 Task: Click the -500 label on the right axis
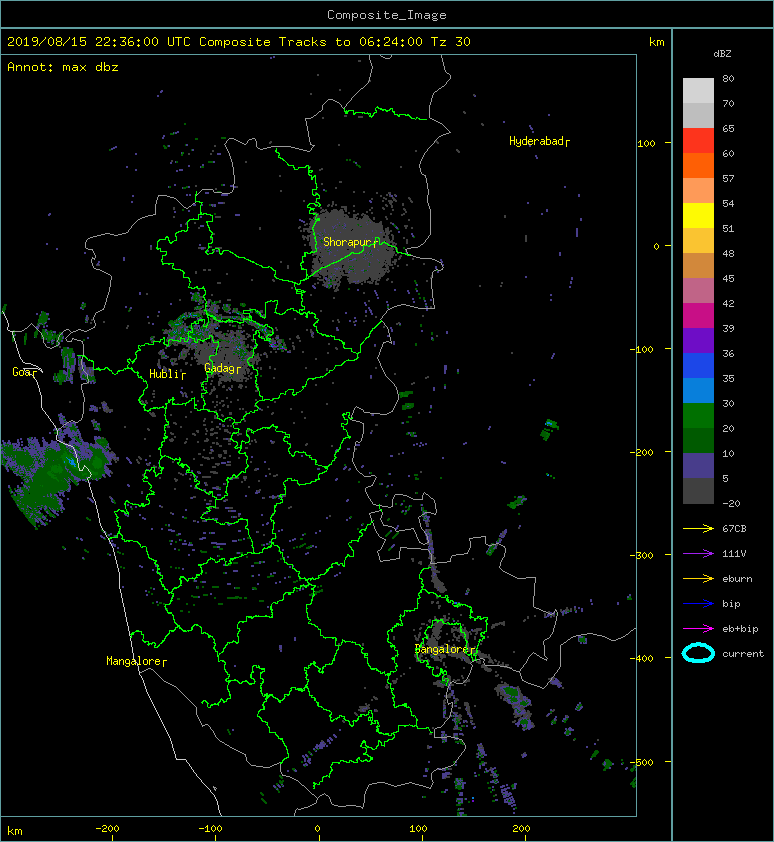coord(642,762)
